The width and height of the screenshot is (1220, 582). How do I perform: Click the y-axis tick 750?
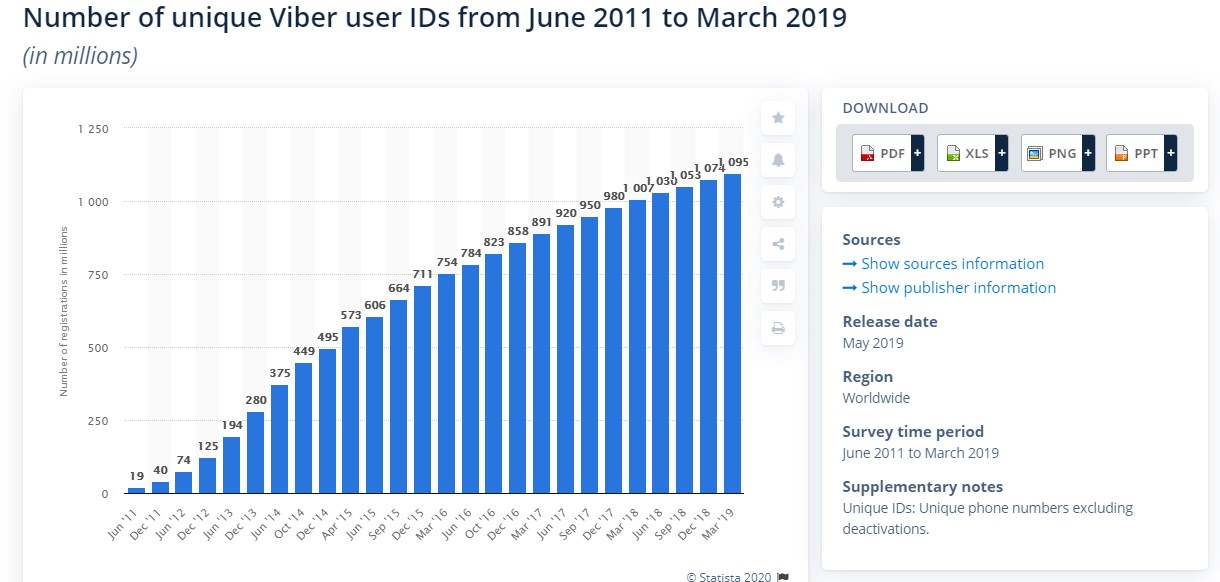(99, 275)
